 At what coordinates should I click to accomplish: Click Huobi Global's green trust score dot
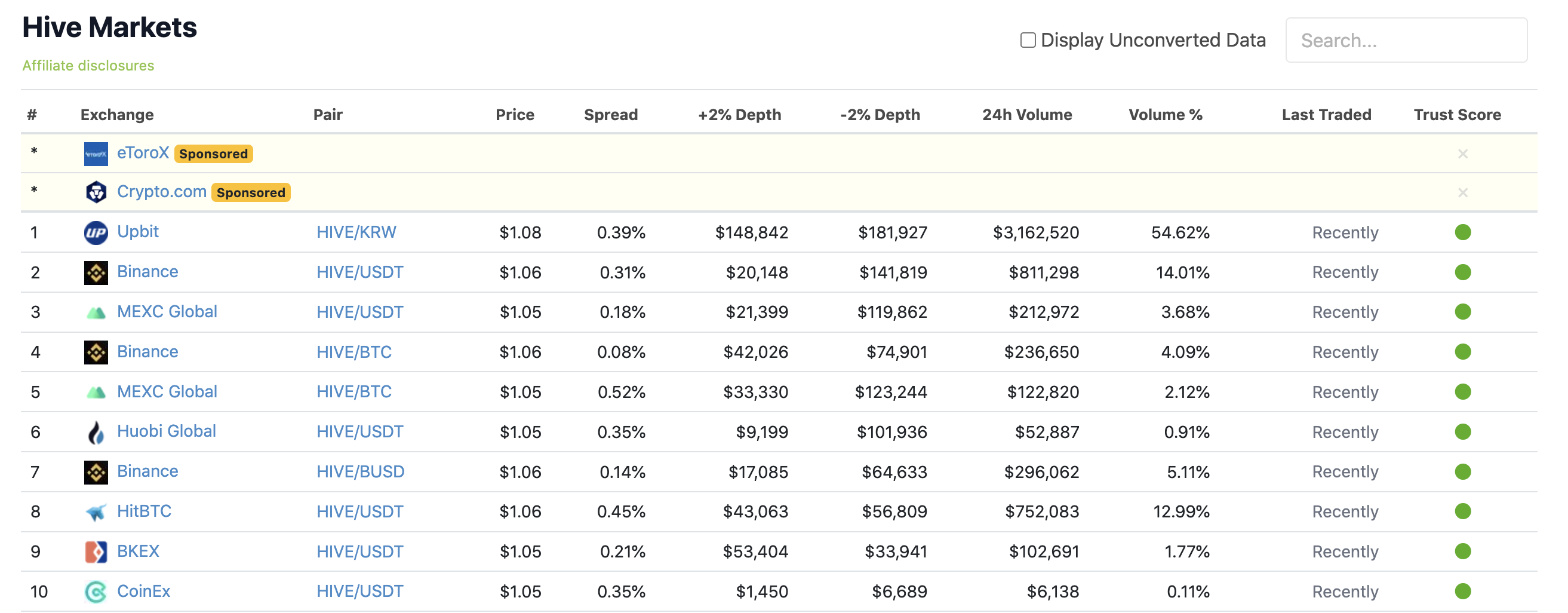[x=1463, y=431]
